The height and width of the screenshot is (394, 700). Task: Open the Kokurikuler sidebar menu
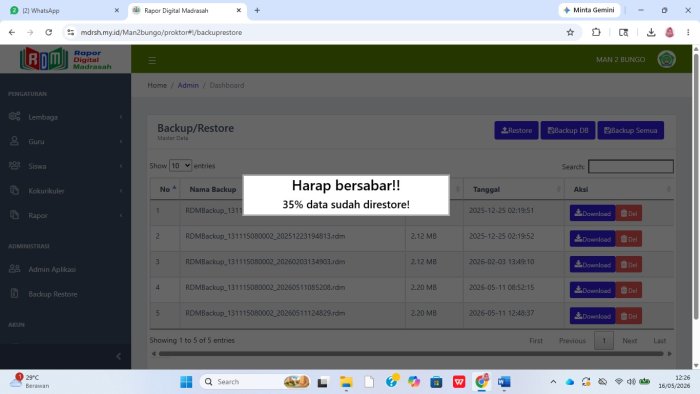coord(65,191)
